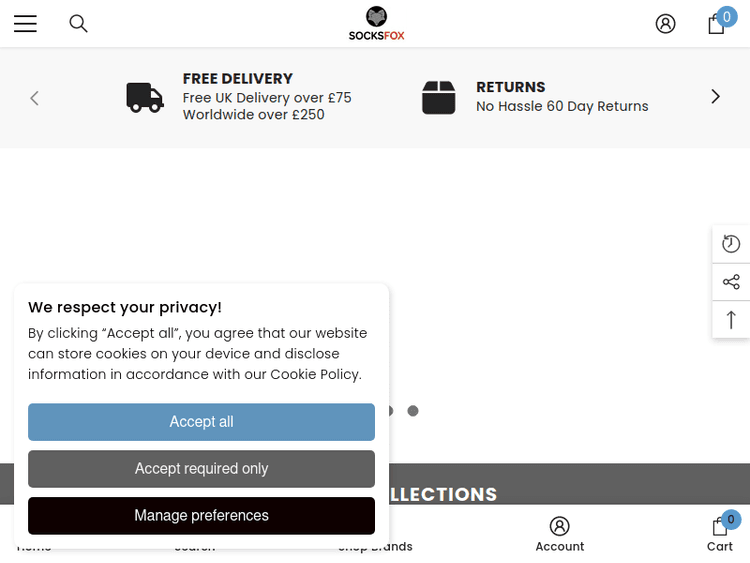Click the Free Delivery heading text

tap(238, 79)
